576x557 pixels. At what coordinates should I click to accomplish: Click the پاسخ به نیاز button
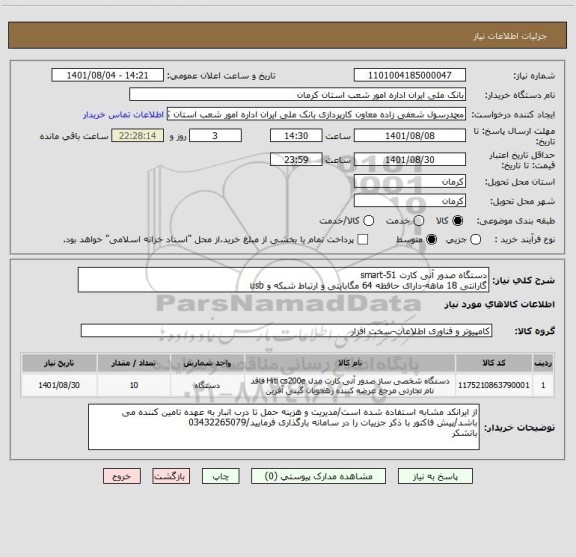pyautogui.click(x=435, y=476)
